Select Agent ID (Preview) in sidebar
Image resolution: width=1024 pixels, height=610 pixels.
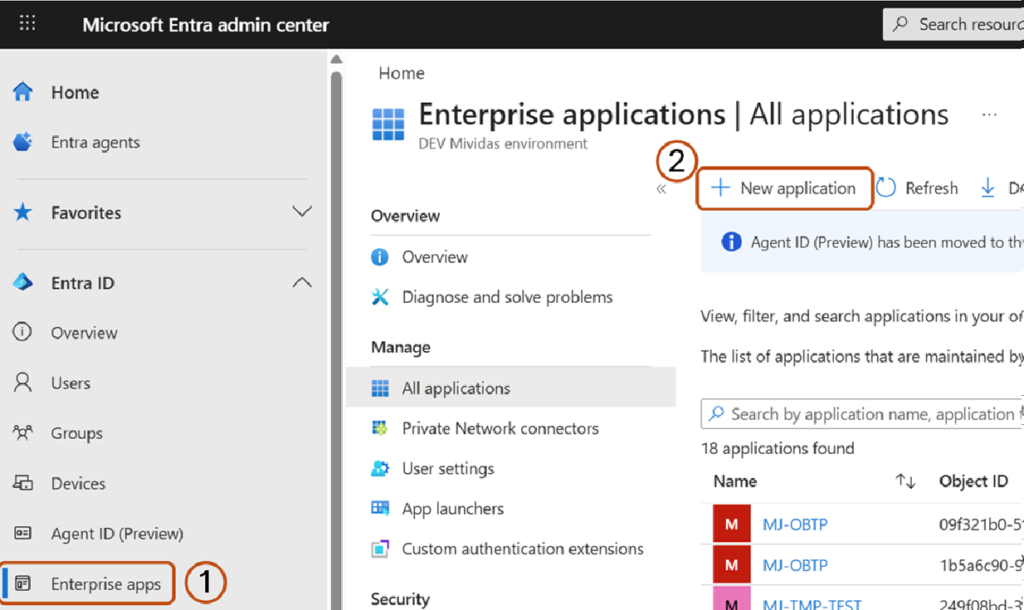pos(108,533)
